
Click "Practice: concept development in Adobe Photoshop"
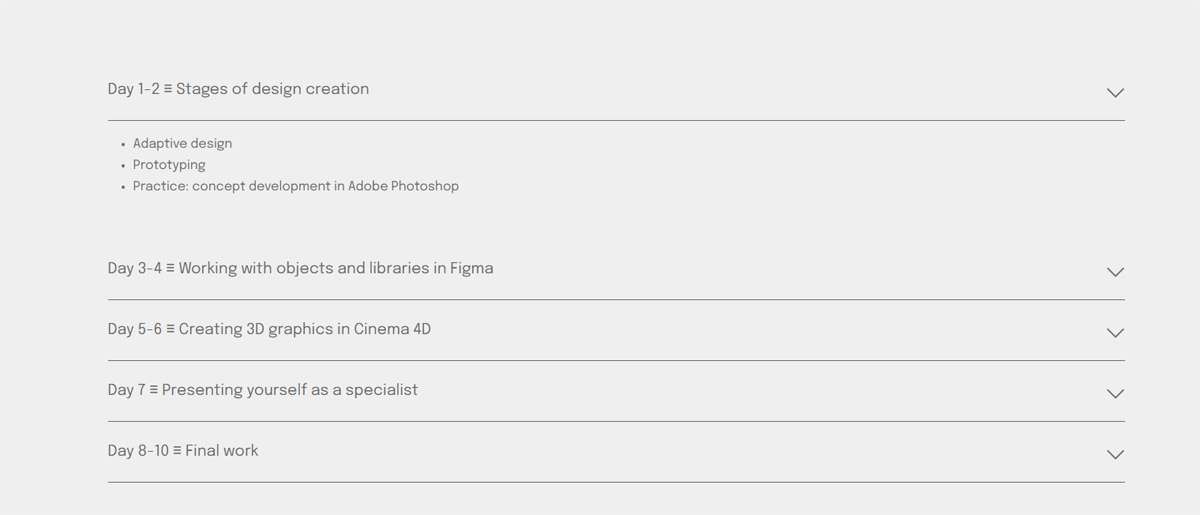[x=296, y=186]
